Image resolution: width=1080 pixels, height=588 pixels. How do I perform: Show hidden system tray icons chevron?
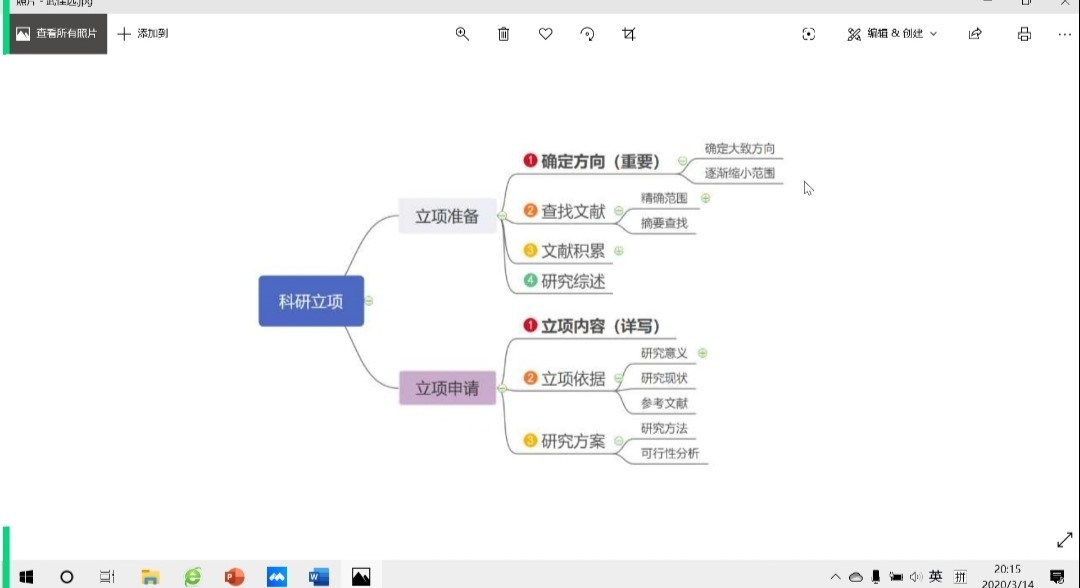(x=836, y=577)
